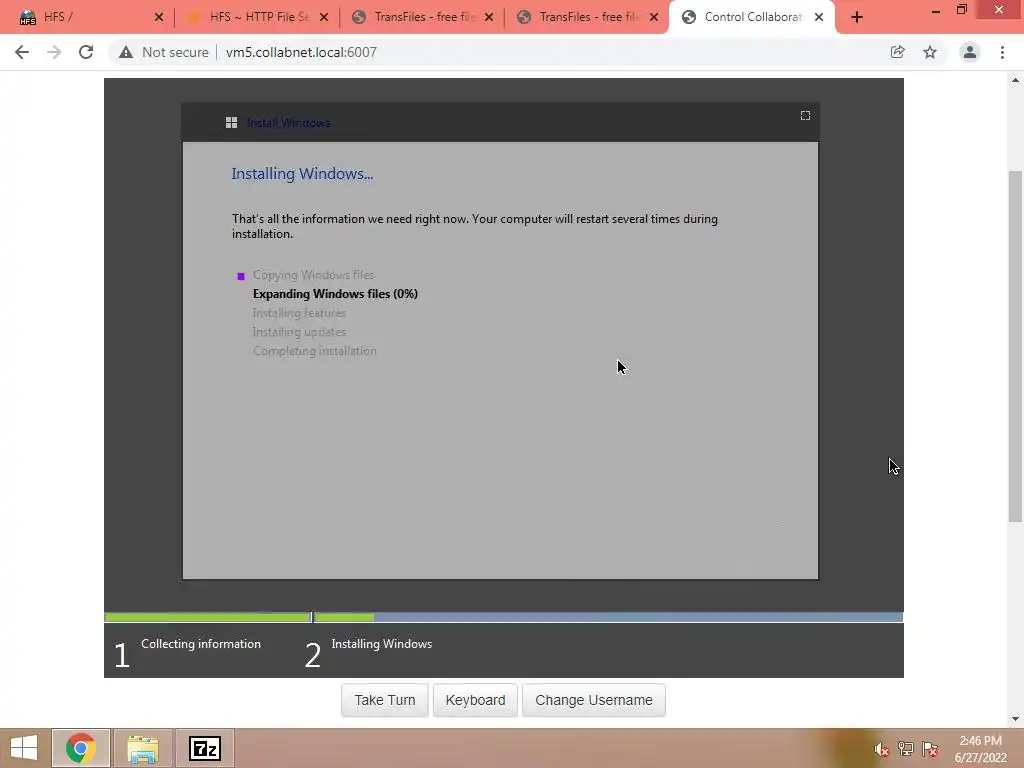Click the muted volume tray icon

(882, 749)
